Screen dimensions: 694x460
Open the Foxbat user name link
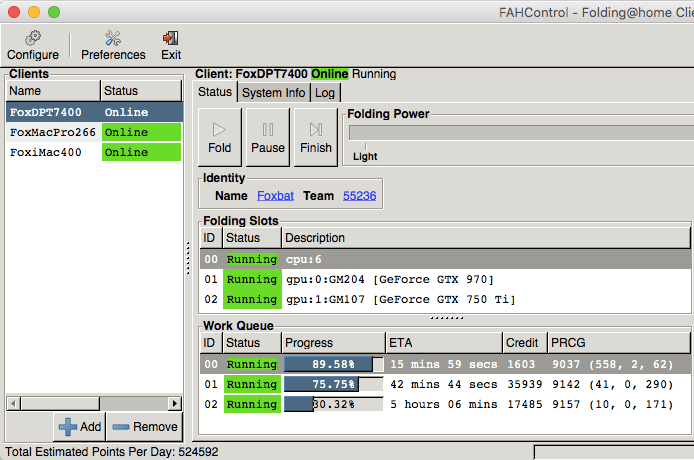click(275, 196)
